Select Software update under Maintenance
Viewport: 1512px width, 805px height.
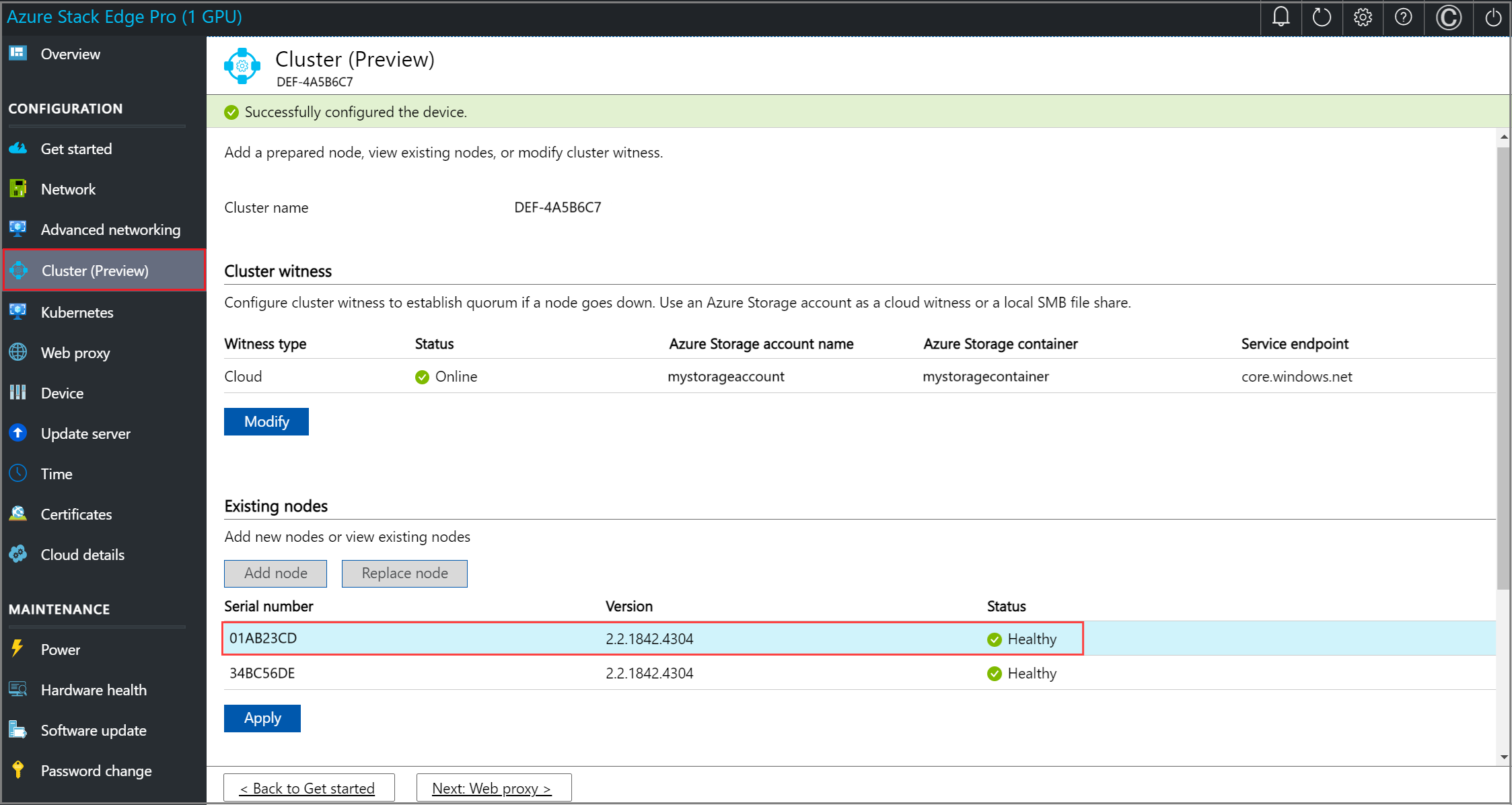93,730
